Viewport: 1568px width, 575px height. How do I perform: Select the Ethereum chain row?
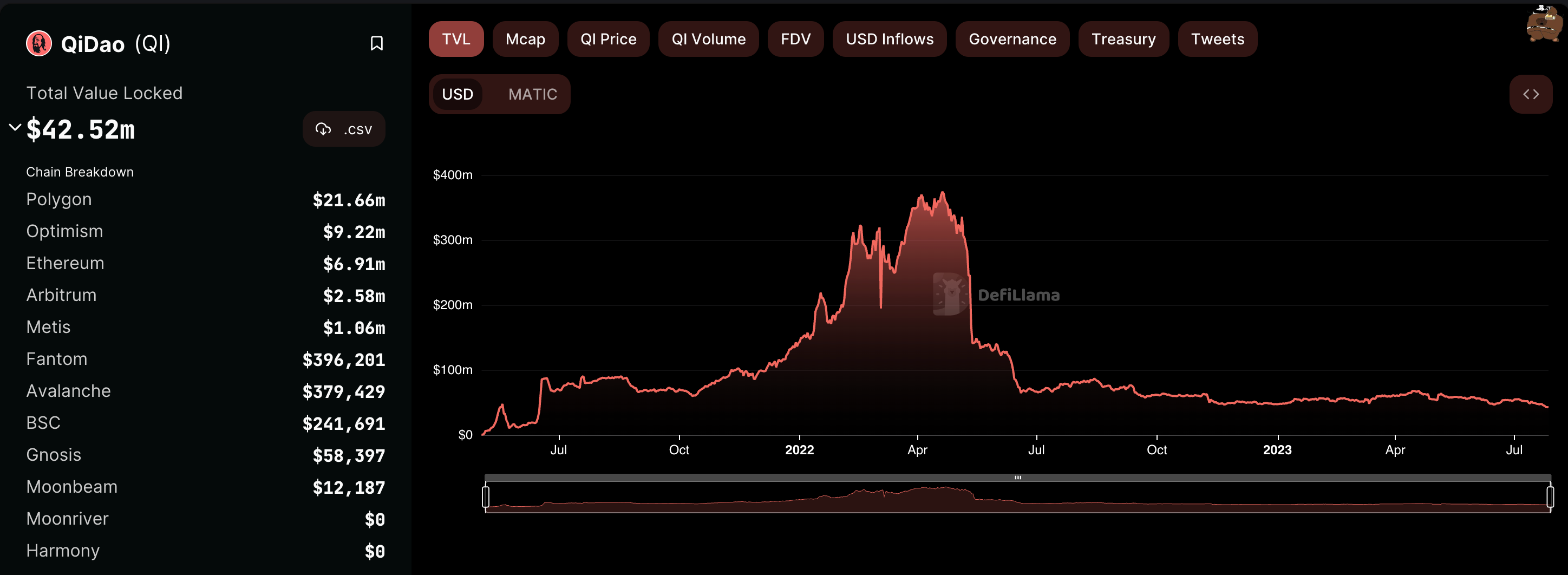206,264
